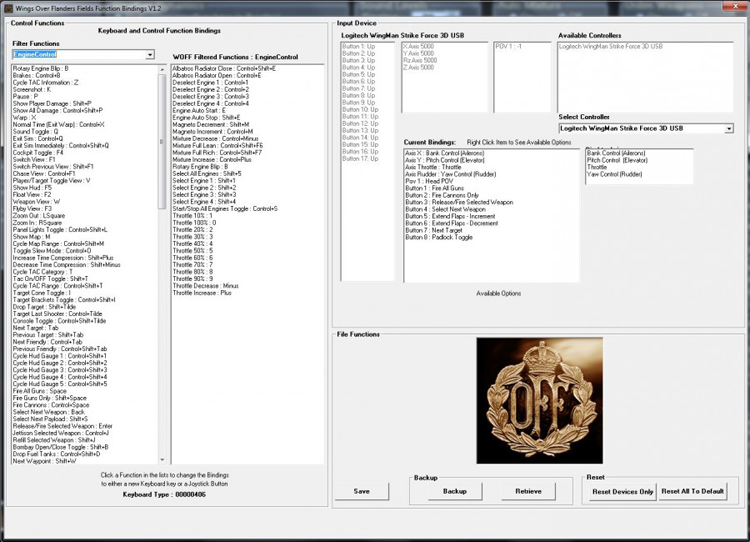
Task: Close the Function Bindings window
Action: (x=735, y=6)
